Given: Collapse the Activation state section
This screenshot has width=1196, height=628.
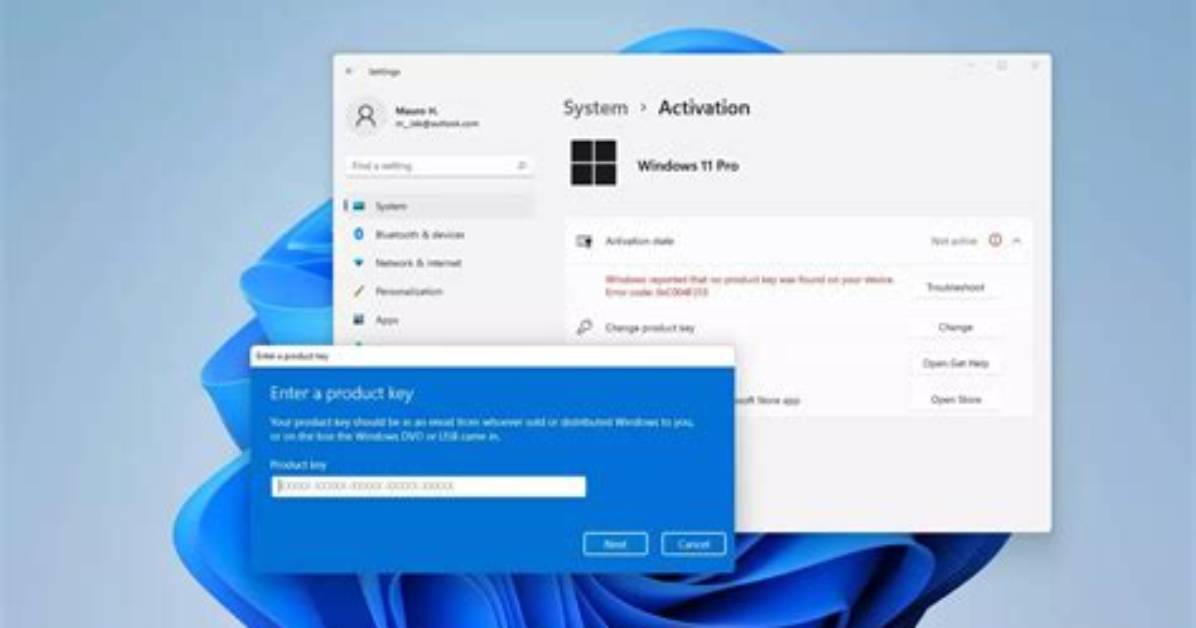Looking at the screenshot, I should 1017,240.
